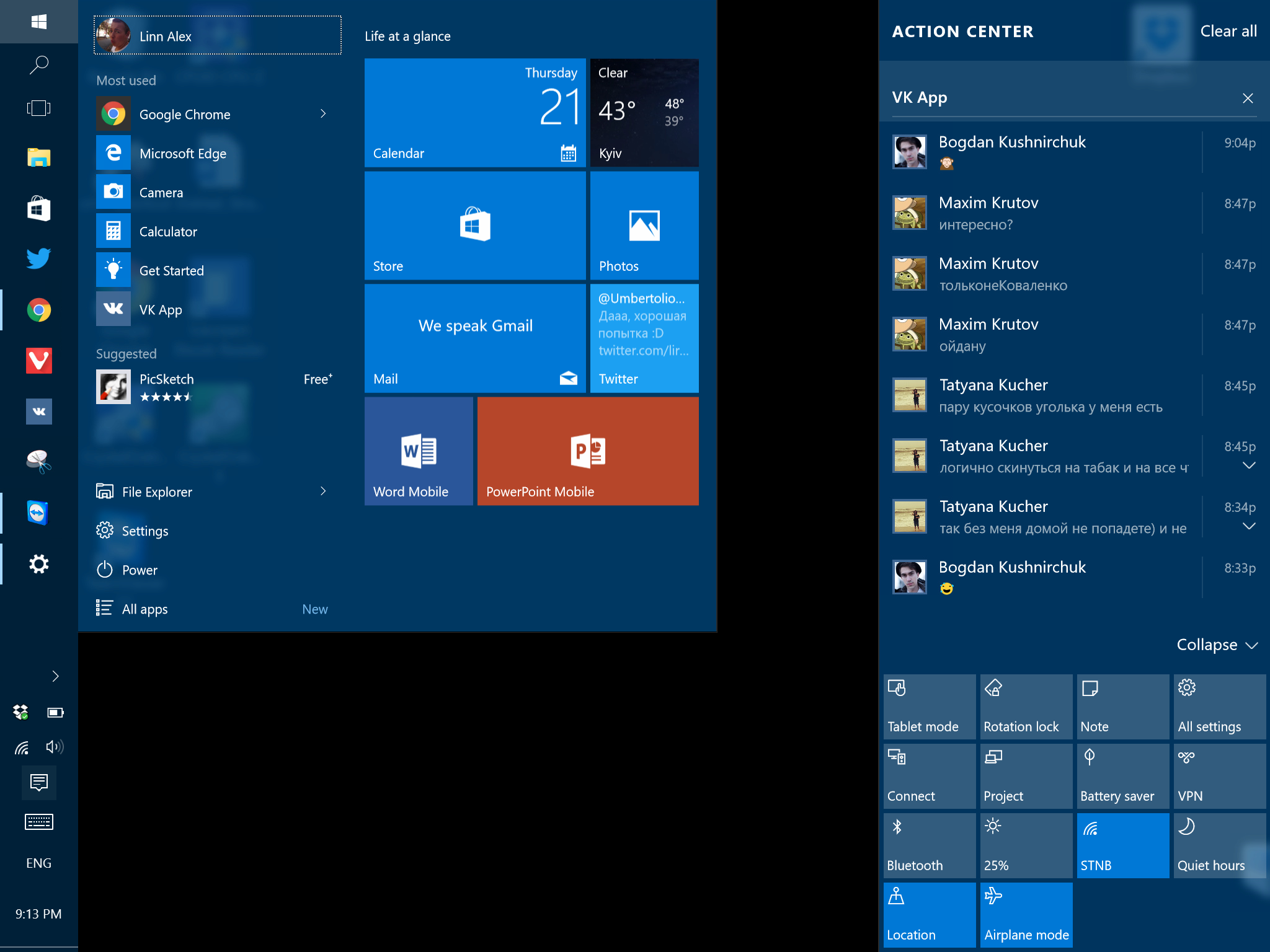The height and width of the screenshot is (952, 1270).
Task: Toggle Rotation lock quick action
Action: coord(1026,707)
